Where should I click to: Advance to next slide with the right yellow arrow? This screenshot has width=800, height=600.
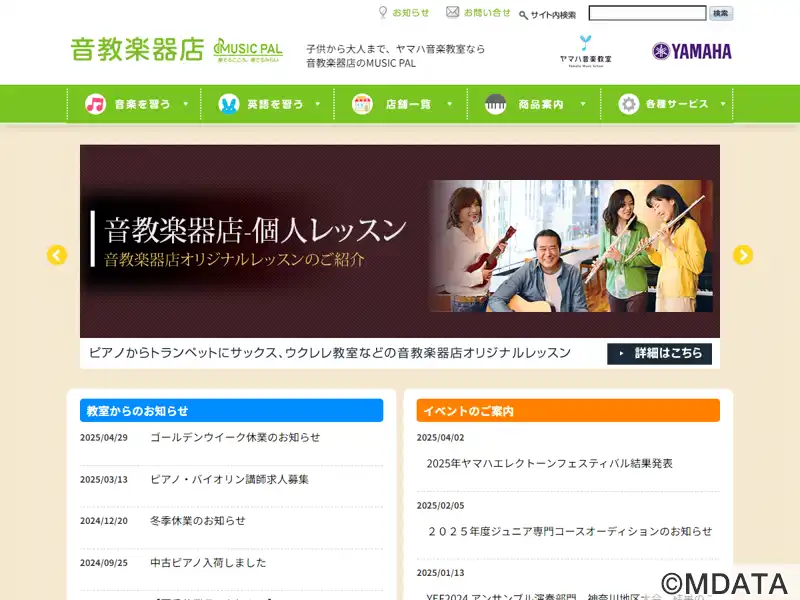tap(743, 255)
